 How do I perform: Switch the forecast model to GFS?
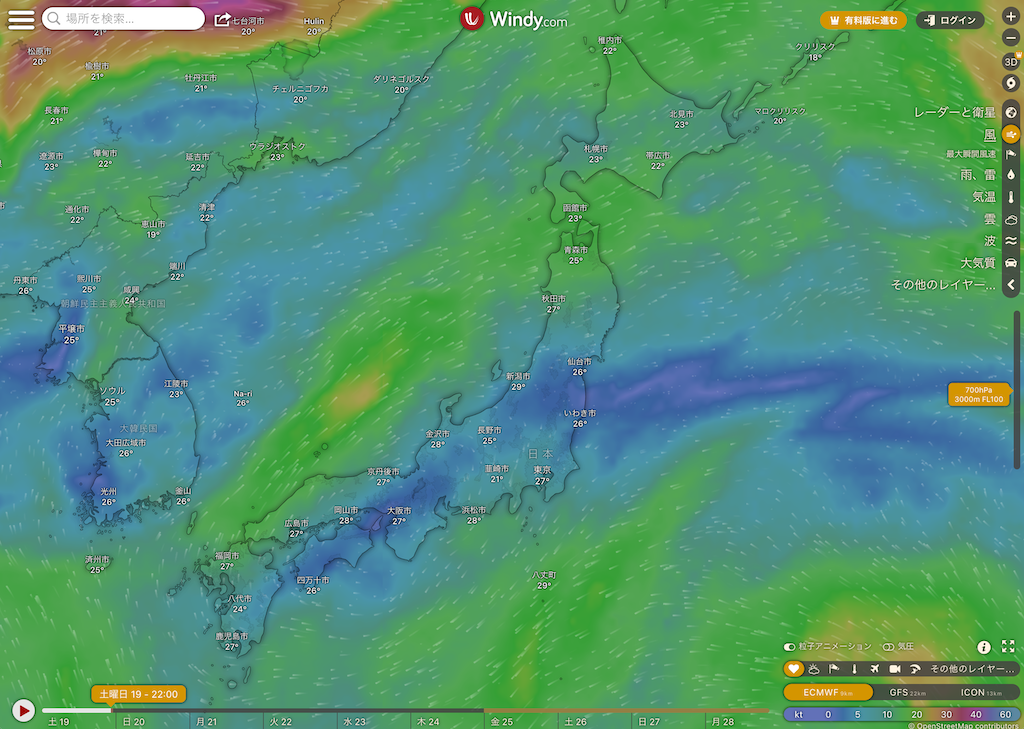[x=906, y=692]
